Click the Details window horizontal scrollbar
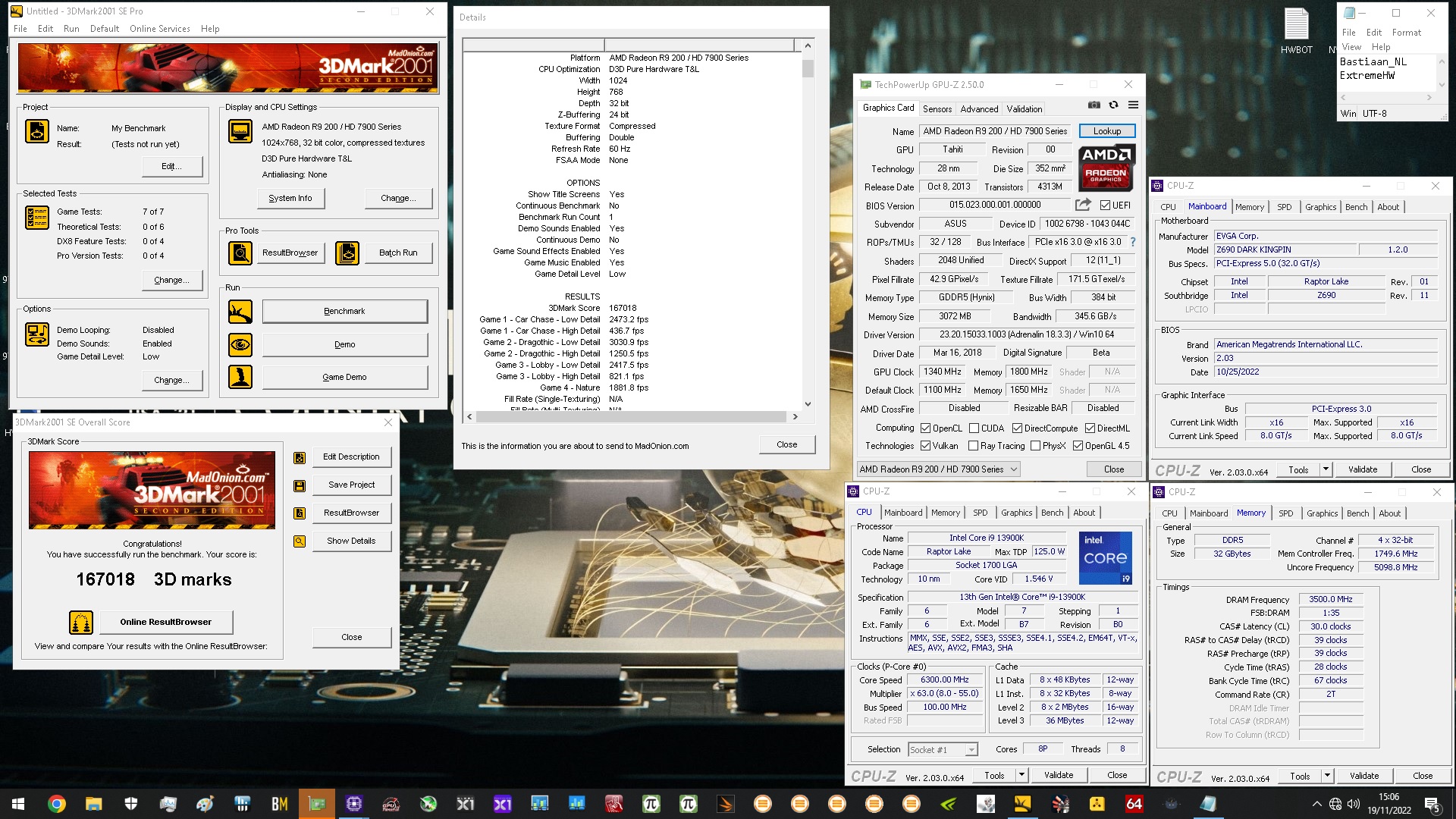Image resolution: width=1456 pixels, height=819 pixels. coord(631,416)
